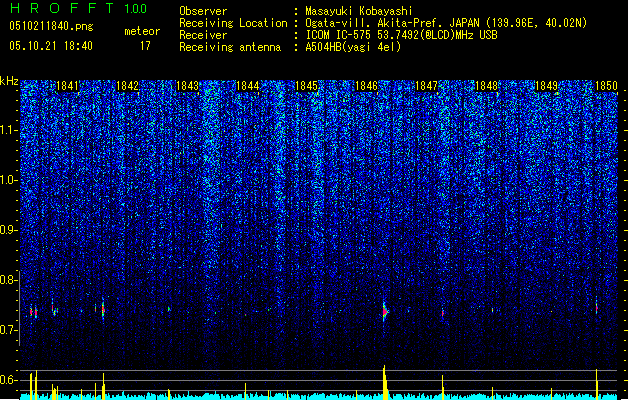Select the ICOM IC-575 receiver text
This screenshot has height=400, width=629.
click(401, 35)
